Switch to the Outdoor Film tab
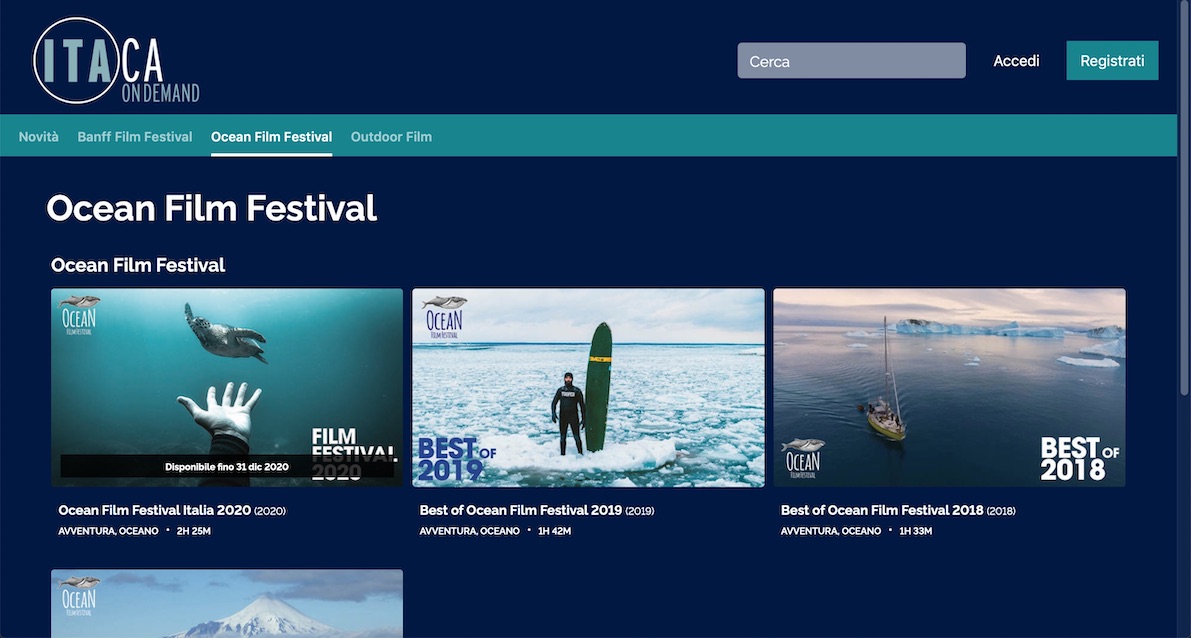 (x=391, y=137)
